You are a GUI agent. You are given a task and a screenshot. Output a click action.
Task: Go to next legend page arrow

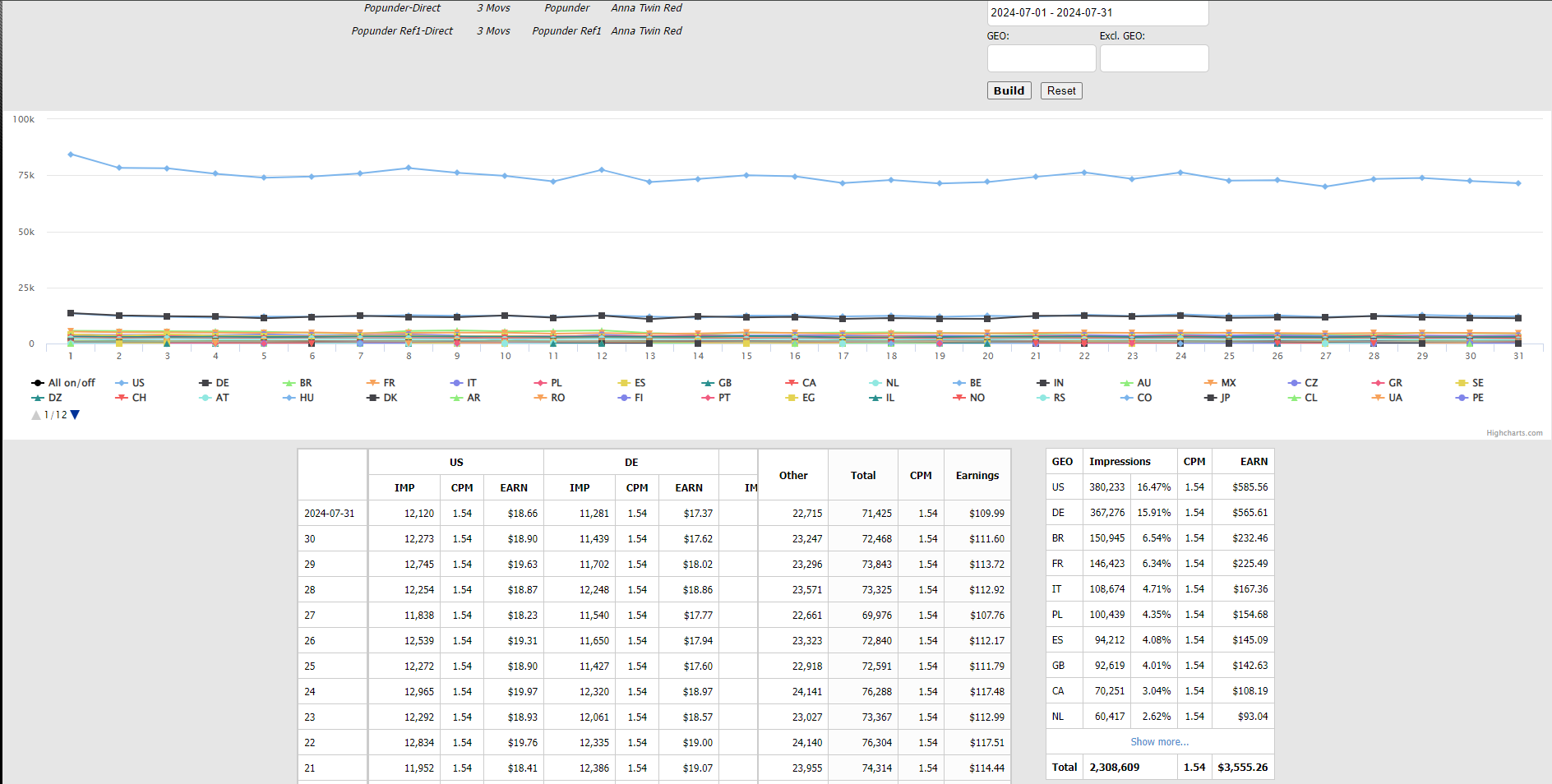[x=75, y=415]
